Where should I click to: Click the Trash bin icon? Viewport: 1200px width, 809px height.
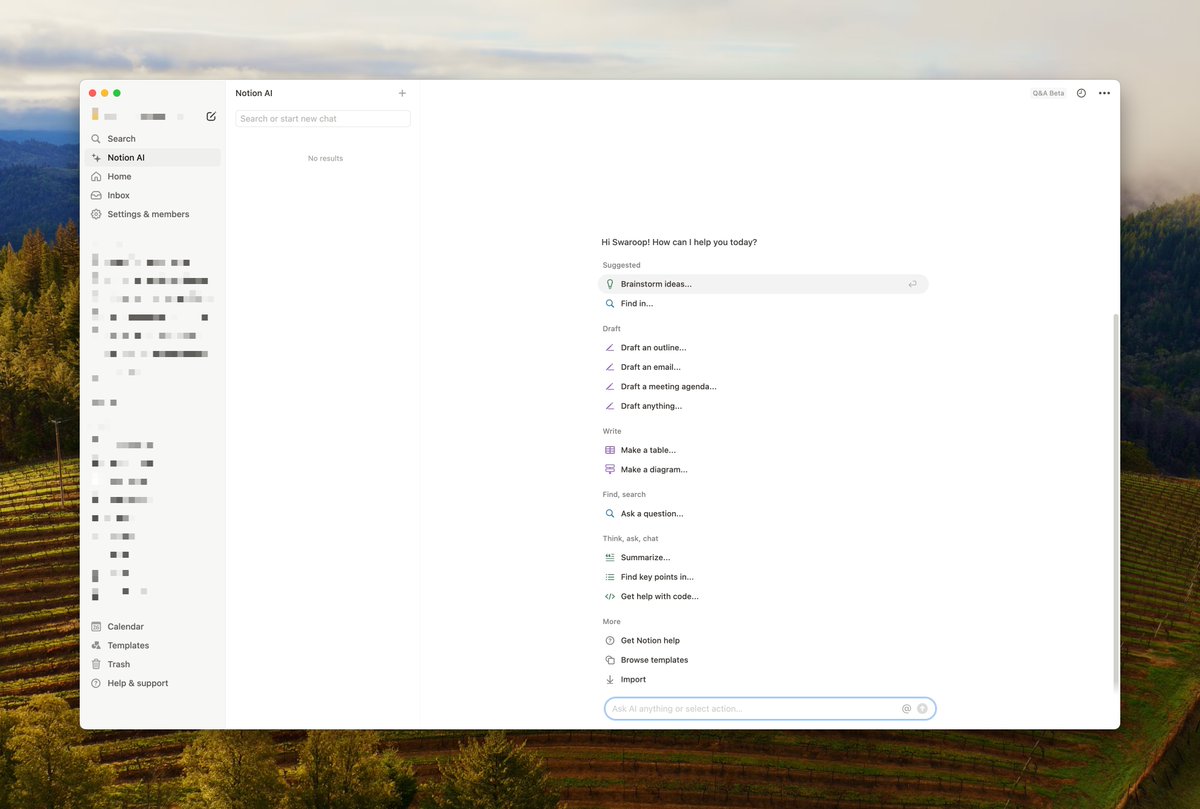coord(96,664)
